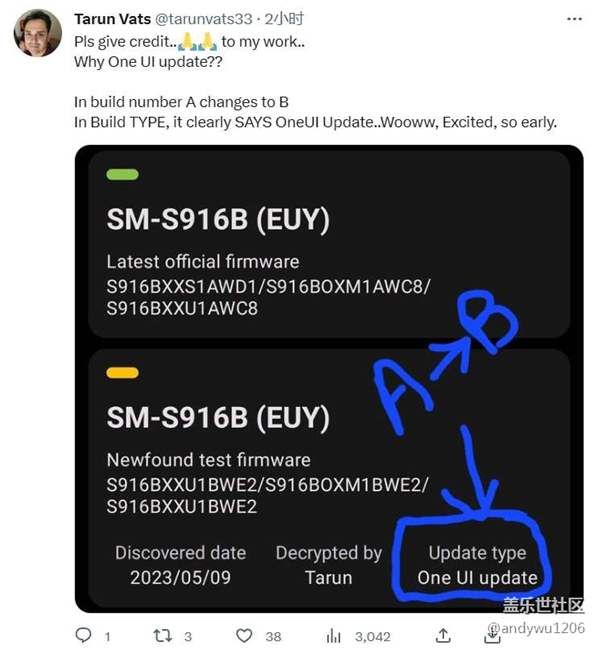This screenshot has height=650, width=594.
Task: Click the download icon at bottom right
Action: click(x=492, y=636)
